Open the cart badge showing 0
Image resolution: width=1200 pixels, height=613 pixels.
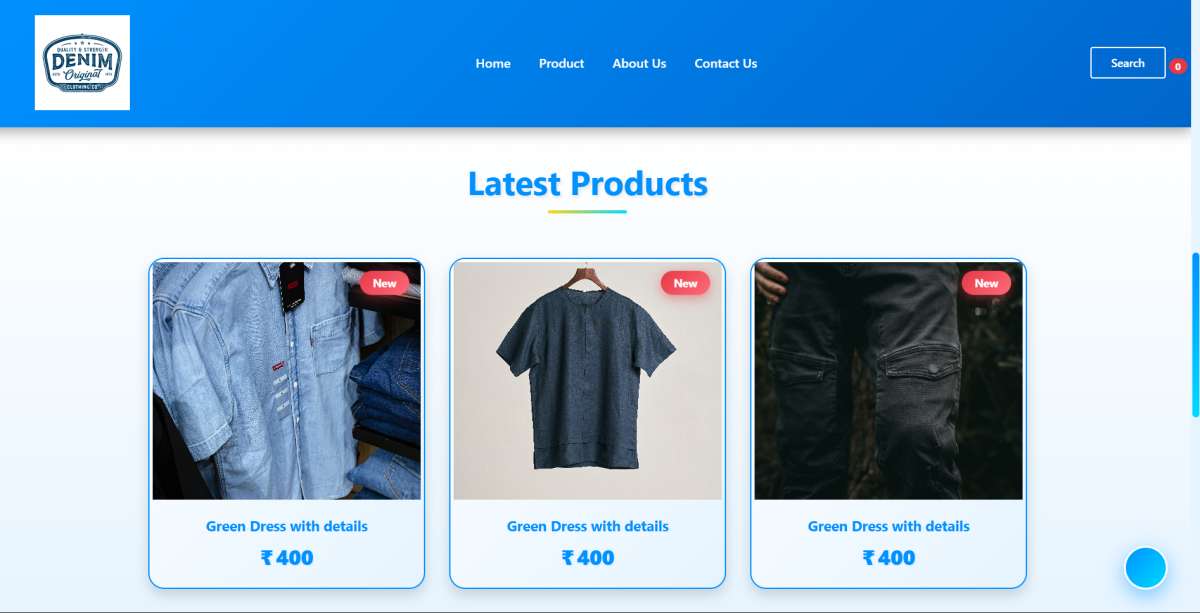pos(1178,66)
